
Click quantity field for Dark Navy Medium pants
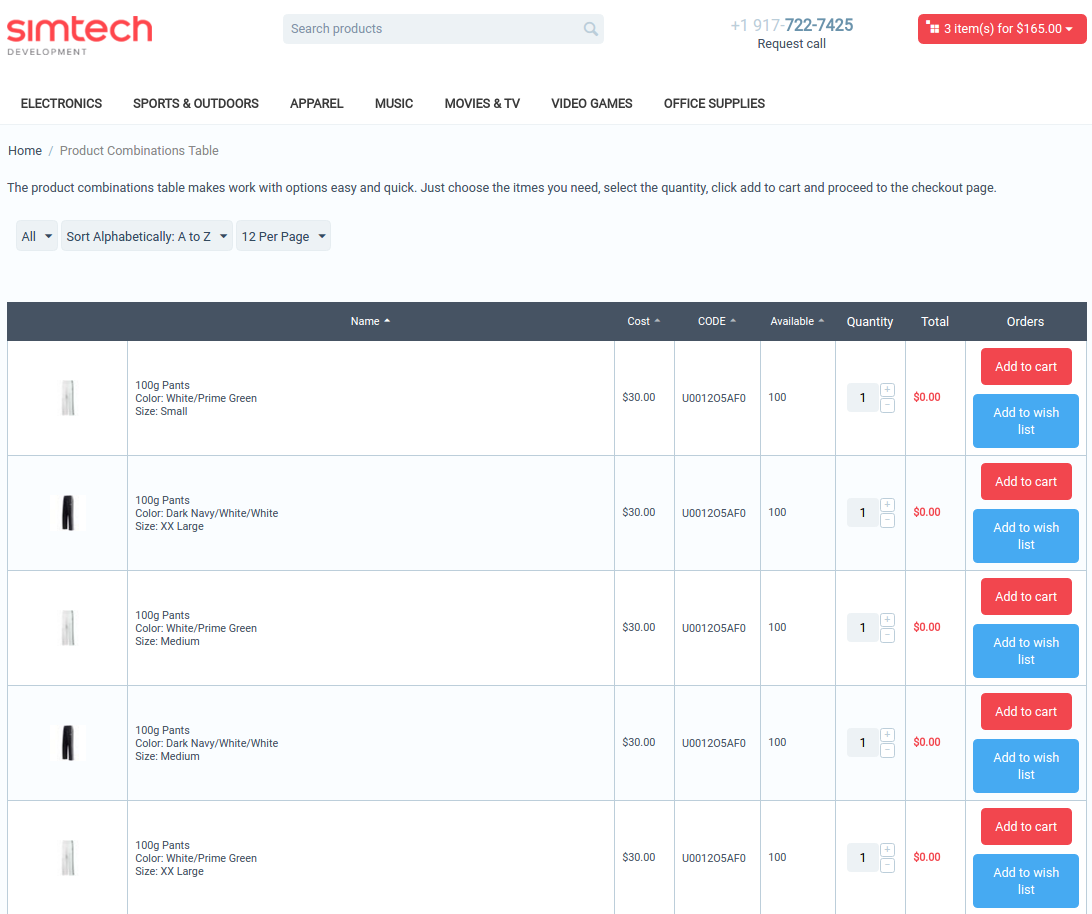[x=862, y=743]
